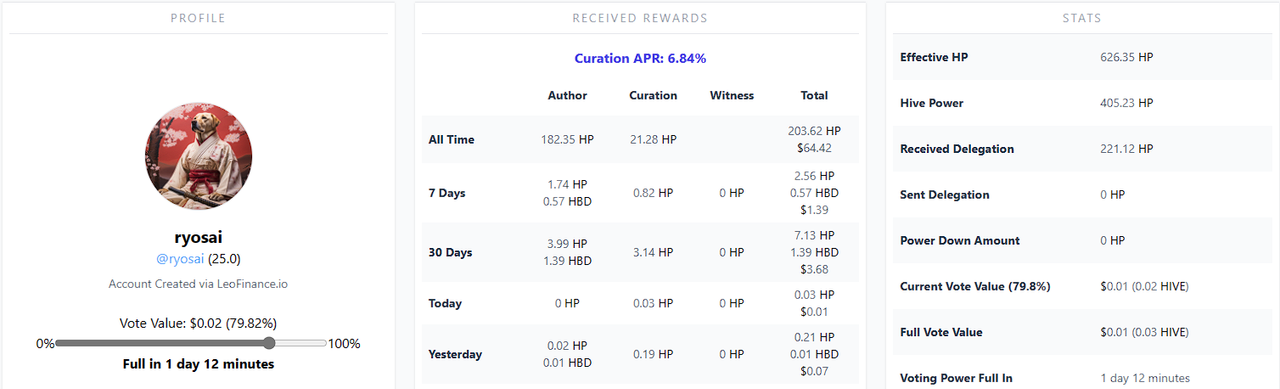Click the Full Vote Value stat label
Viewport: 1280px width, 389px height.
tap(941, 332)
